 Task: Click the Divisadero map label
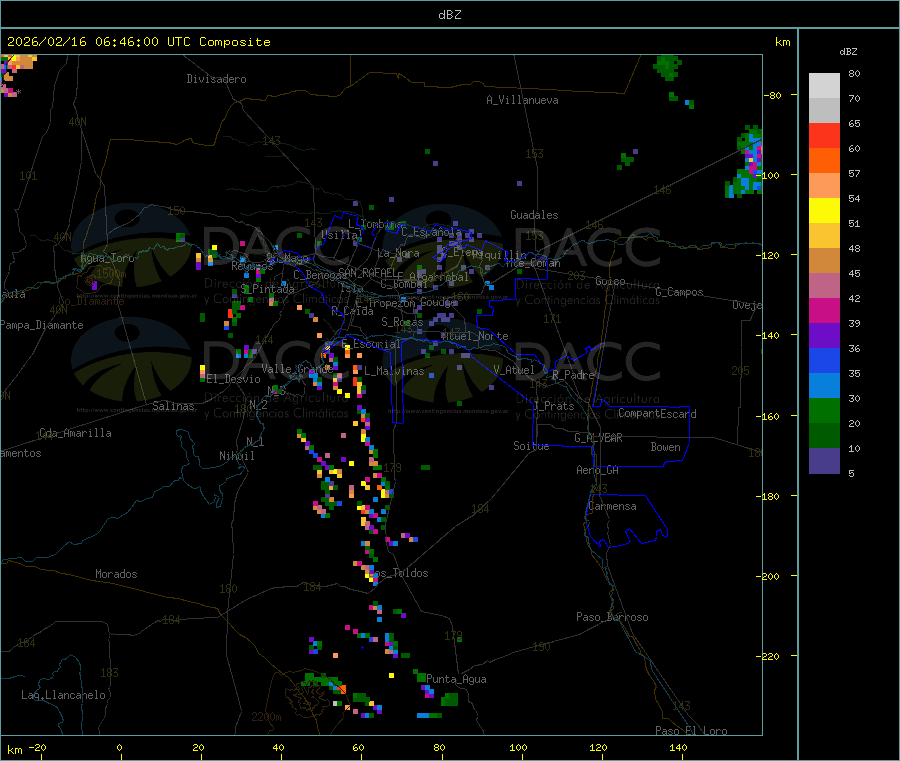pyautogui.click(x=216, y=79)
